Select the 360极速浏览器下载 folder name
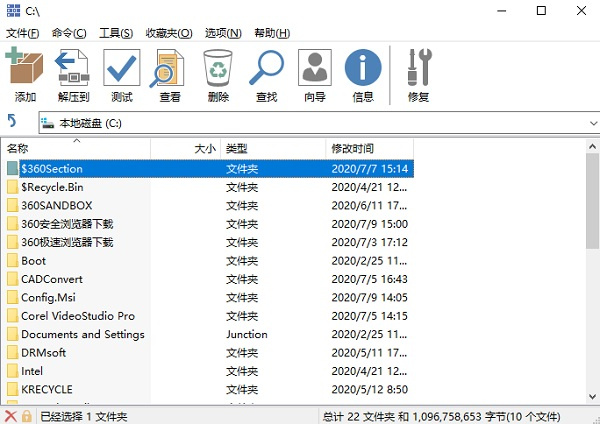This screenshot has height=424, width=600. coord(67,242)
